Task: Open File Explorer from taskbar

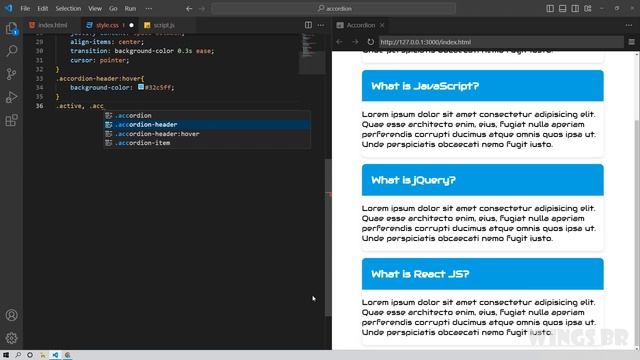Action: point(42,355)
